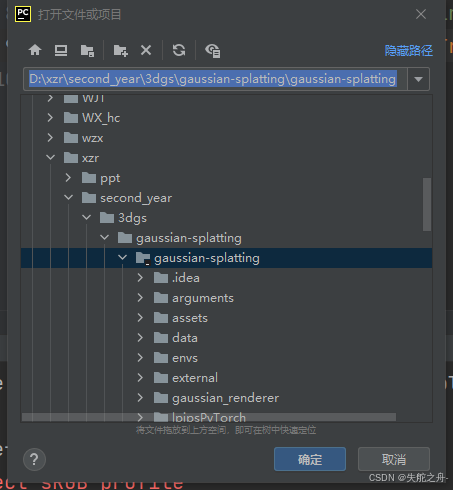Select the WX_hc folder row
453x490 pixels.
(226, 118)
